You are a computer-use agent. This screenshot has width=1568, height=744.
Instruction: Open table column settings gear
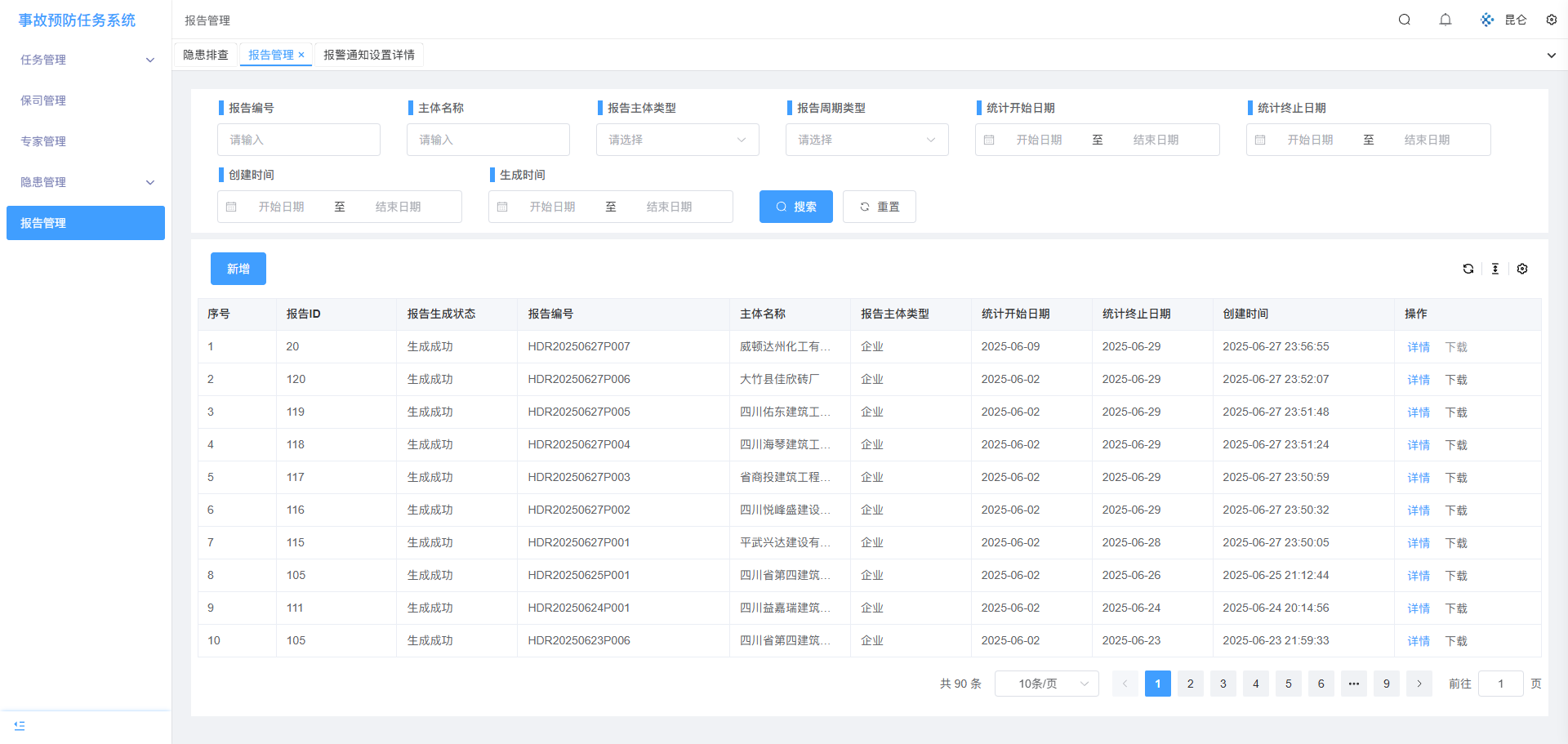1522,269
